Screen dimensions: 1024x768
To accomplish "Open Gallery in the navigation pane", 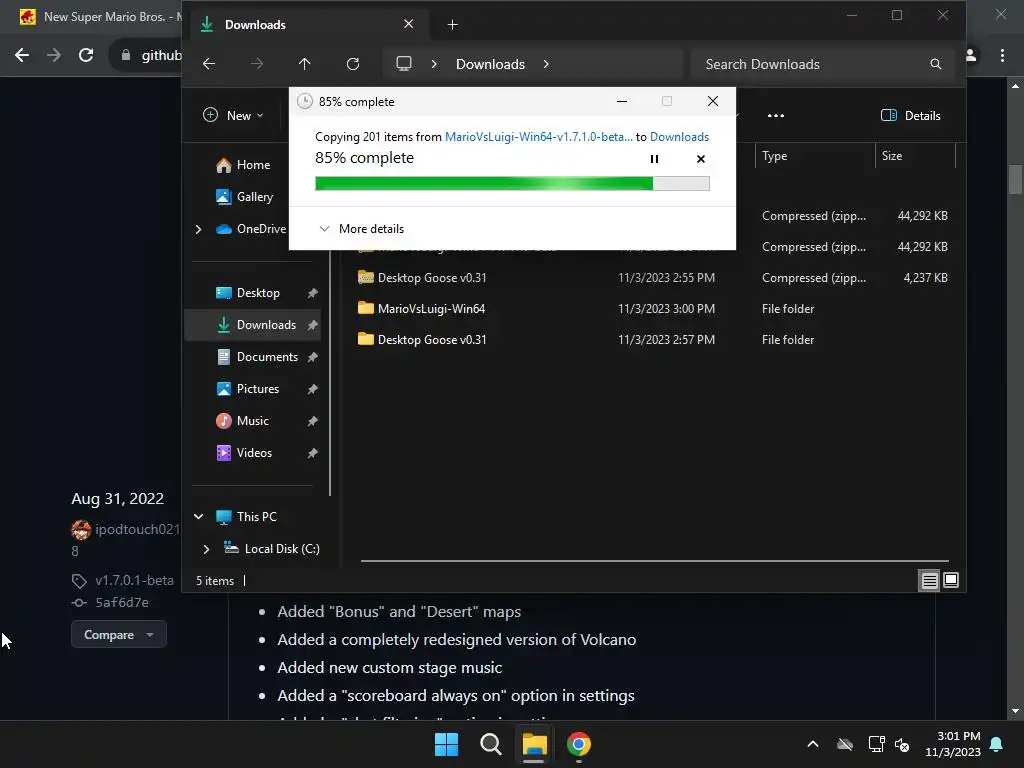I will point(244,197).
